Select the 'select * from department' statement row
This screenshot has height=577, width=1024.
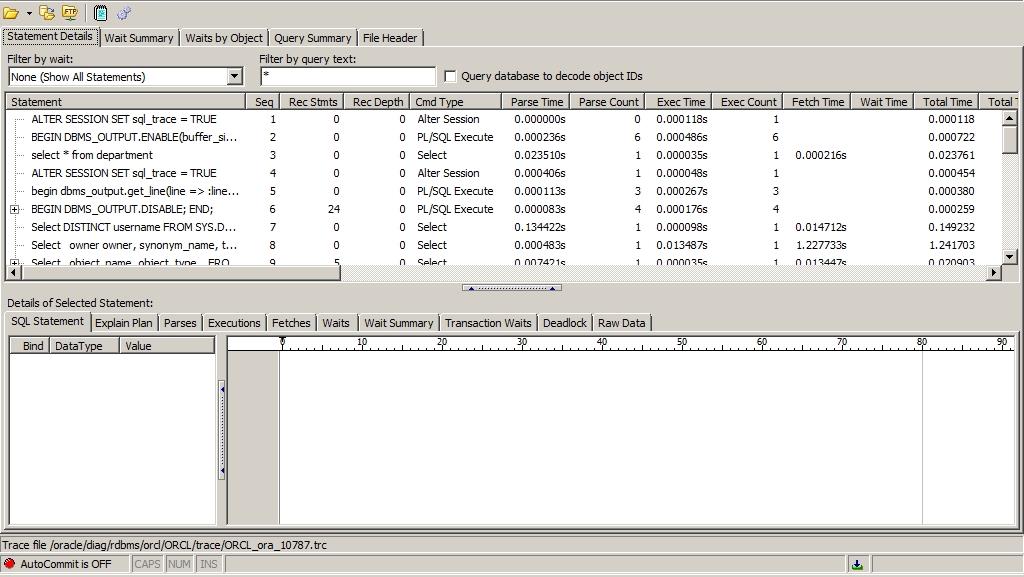(x=92, y=155)
